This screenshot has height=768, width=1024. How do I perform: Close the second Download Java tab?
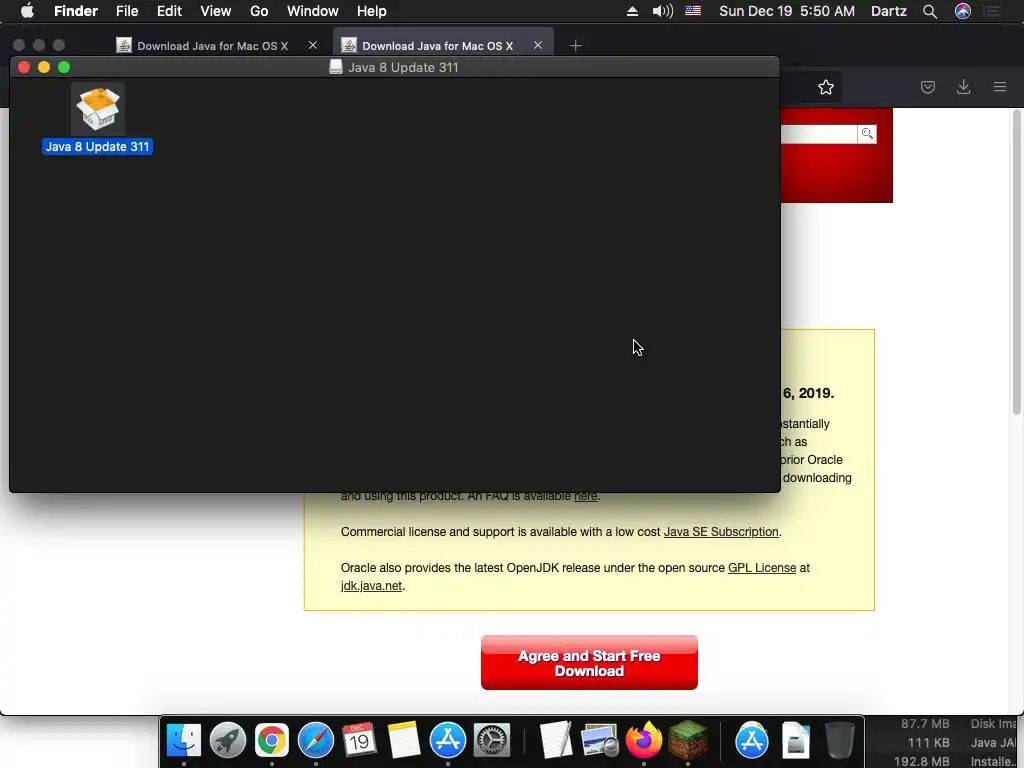537,45
